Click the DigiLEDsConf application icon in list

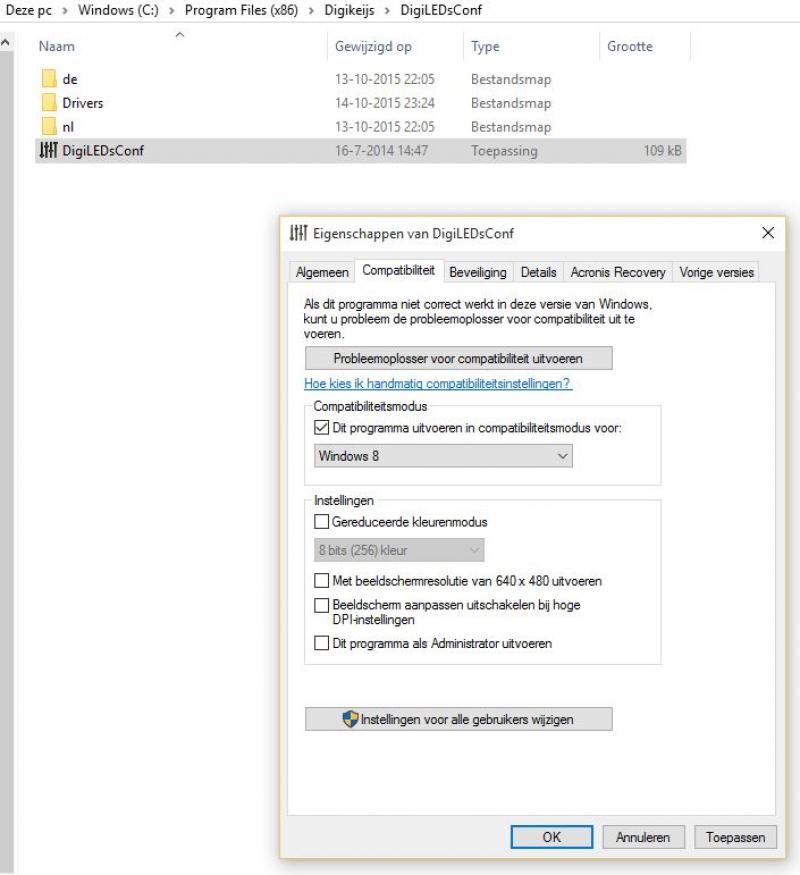pyautogui.click(x=49, y=150)
